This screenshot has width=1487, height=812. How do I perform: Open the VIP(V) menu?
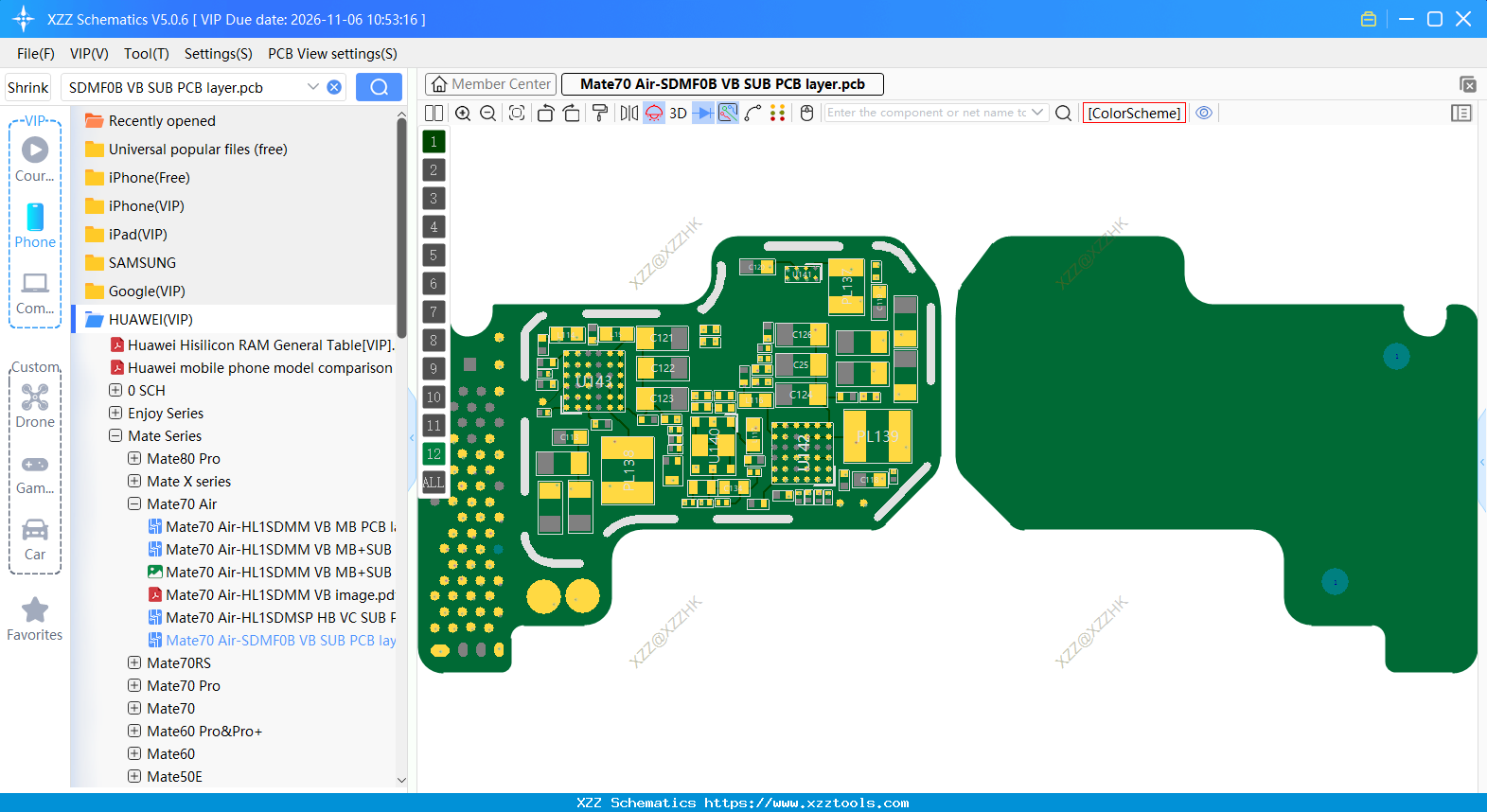[x=89, y=54]
